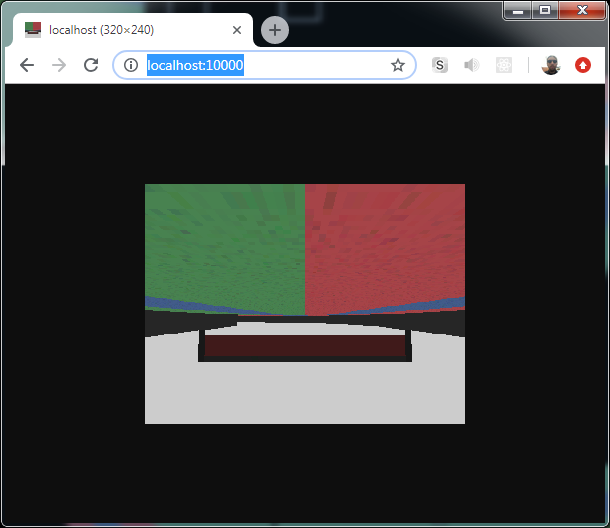Image resolution: width=610 pixels, height=528 pixels.
Task: Maximize the browser window
Action: (x=545, y=10)
